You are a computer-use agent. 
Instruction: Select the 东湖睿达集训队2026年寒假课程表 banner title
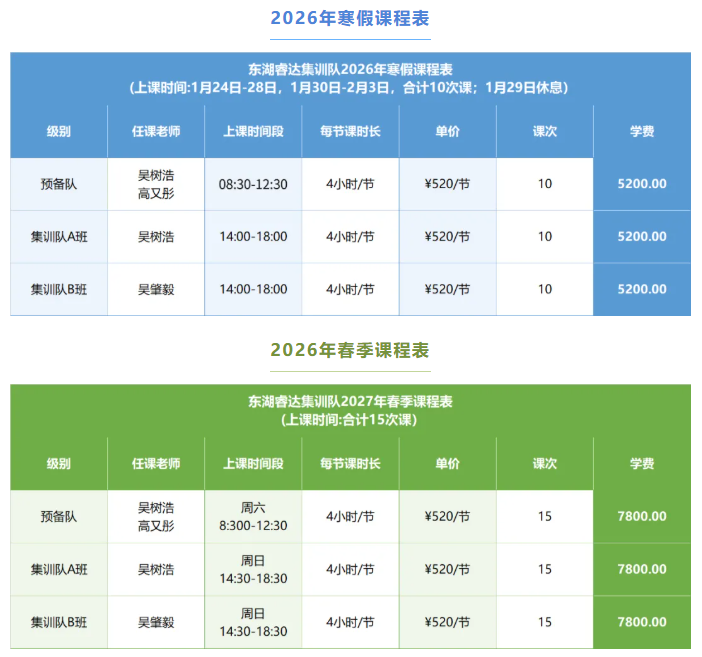(350, 70)
